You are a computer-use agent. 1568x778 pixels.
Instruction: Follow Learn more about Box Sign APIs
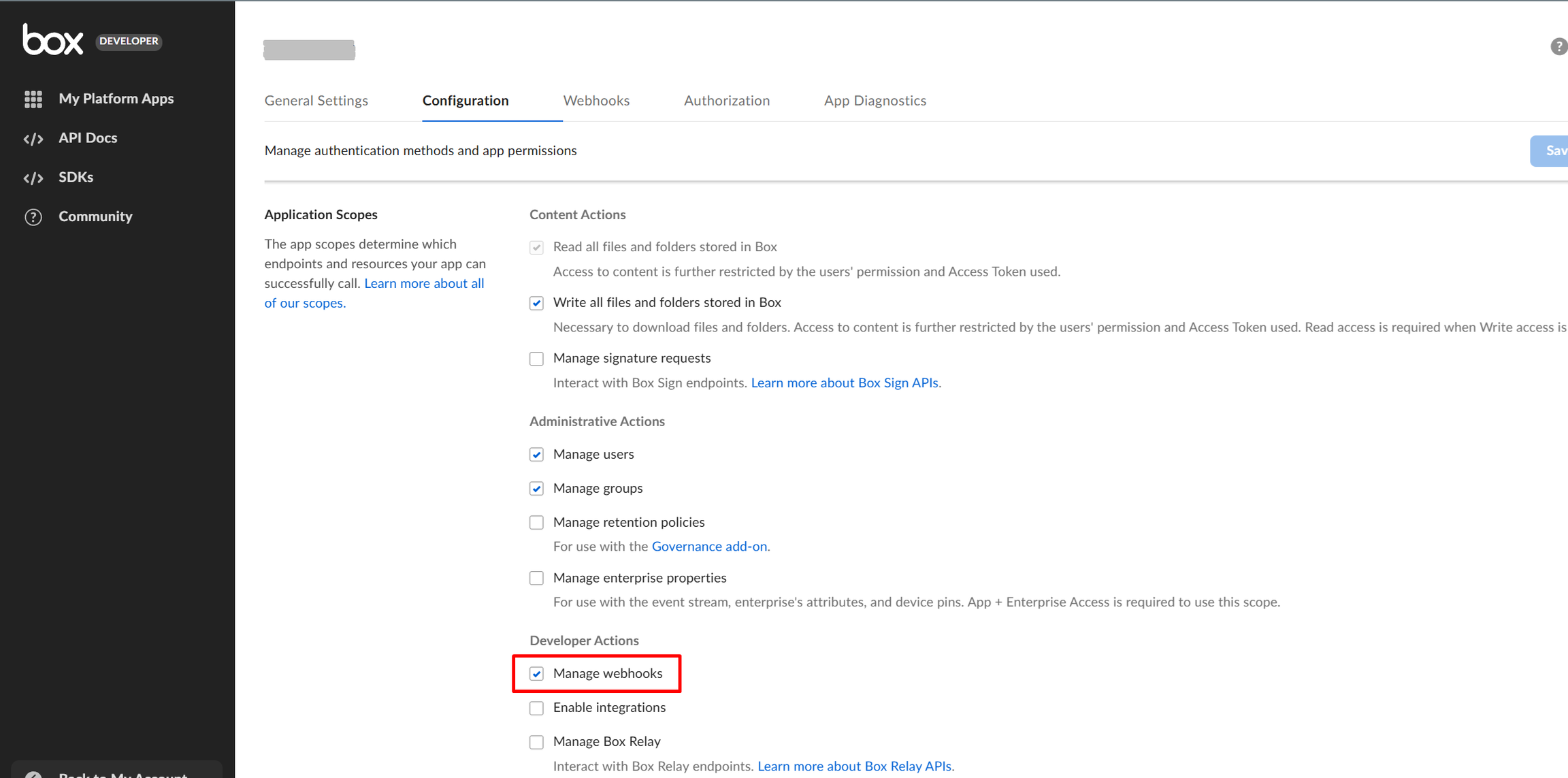coord(844,383)
